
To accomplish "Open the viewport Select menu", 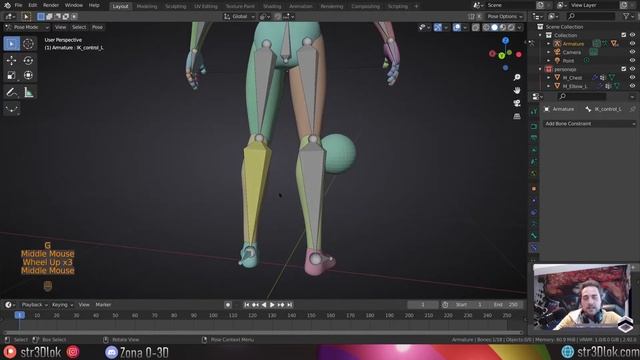I will point(79,27).
